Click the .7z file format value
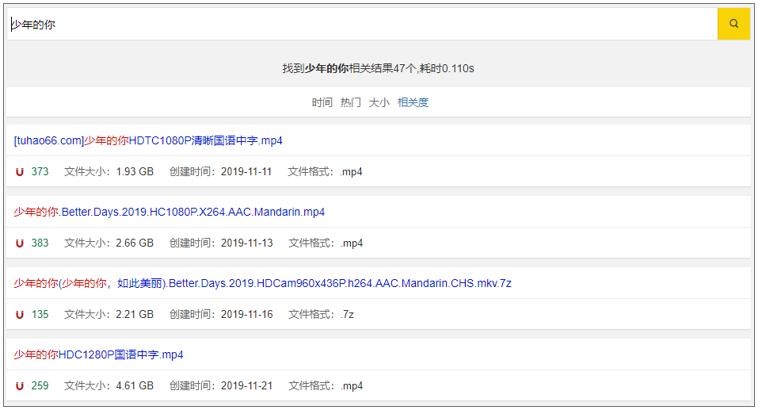 click(x=347, y=315)
